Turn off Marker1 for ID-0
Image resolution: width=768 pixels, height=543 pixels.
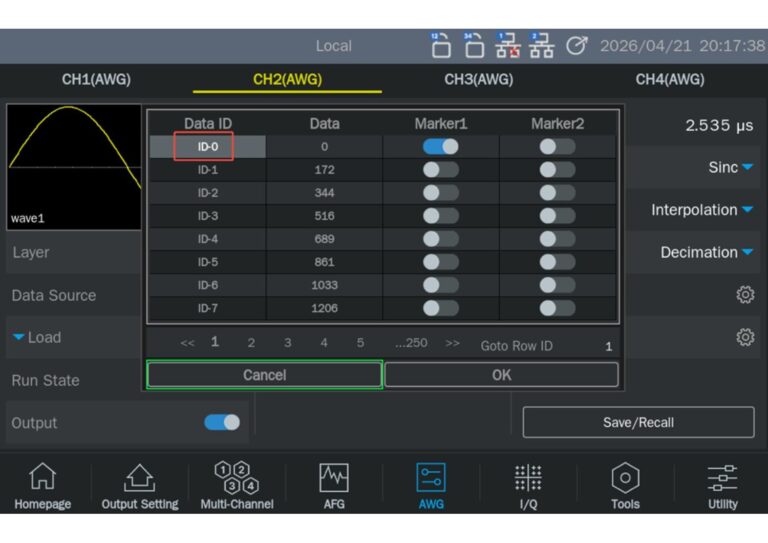click(440, 146)
